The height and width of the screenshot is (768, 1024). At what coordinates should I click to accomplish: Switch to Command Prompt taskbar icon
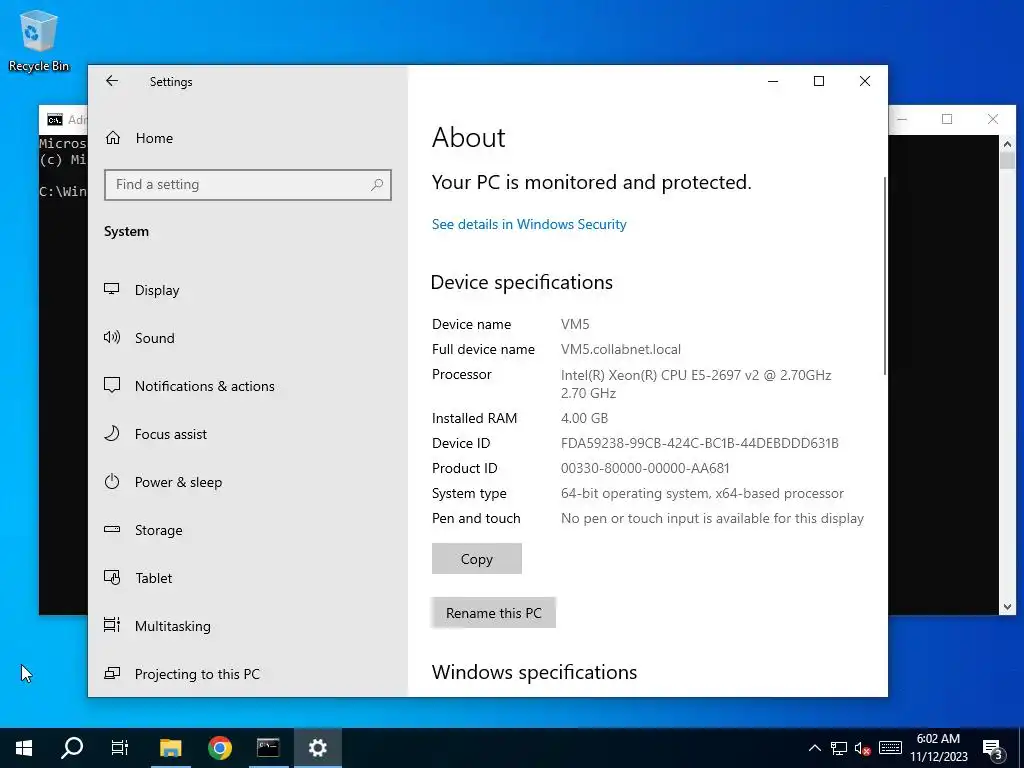pyautogui.click(x=268, y=748)
